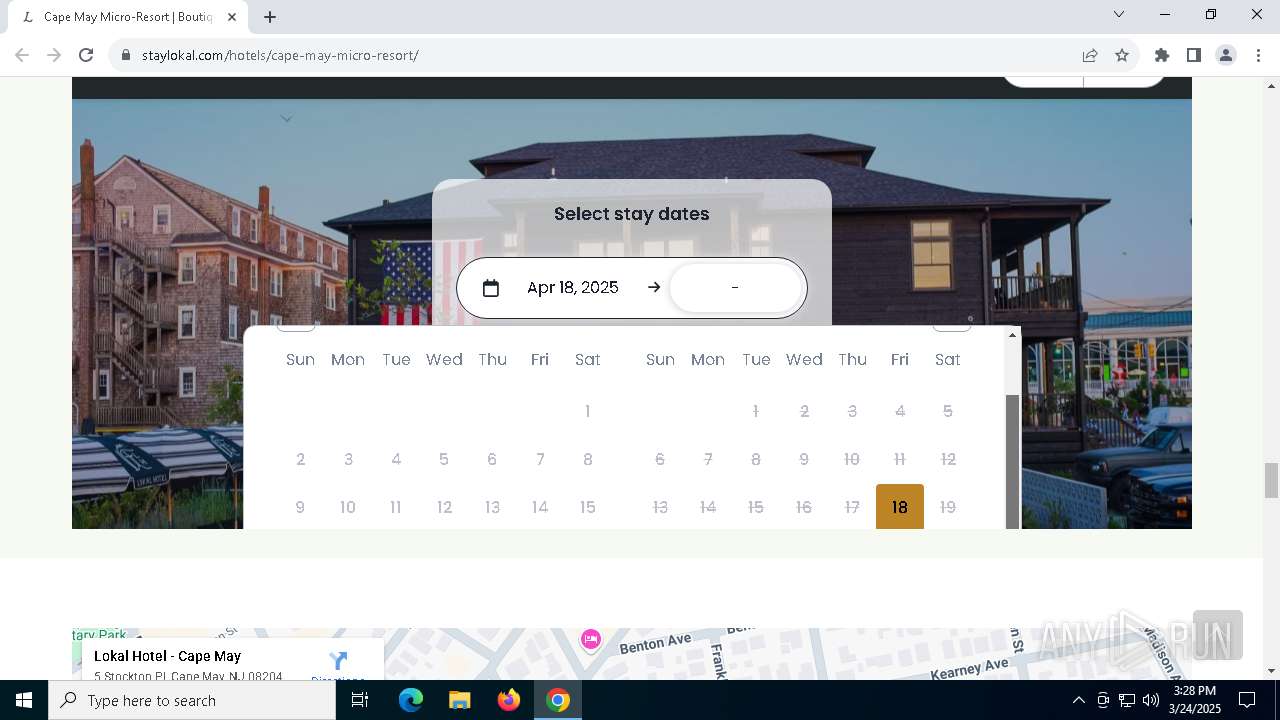This screenshot has width=1280, height=720.
Task: View site info lock icon
Action: pyautogui.click(x=126, y=55)
